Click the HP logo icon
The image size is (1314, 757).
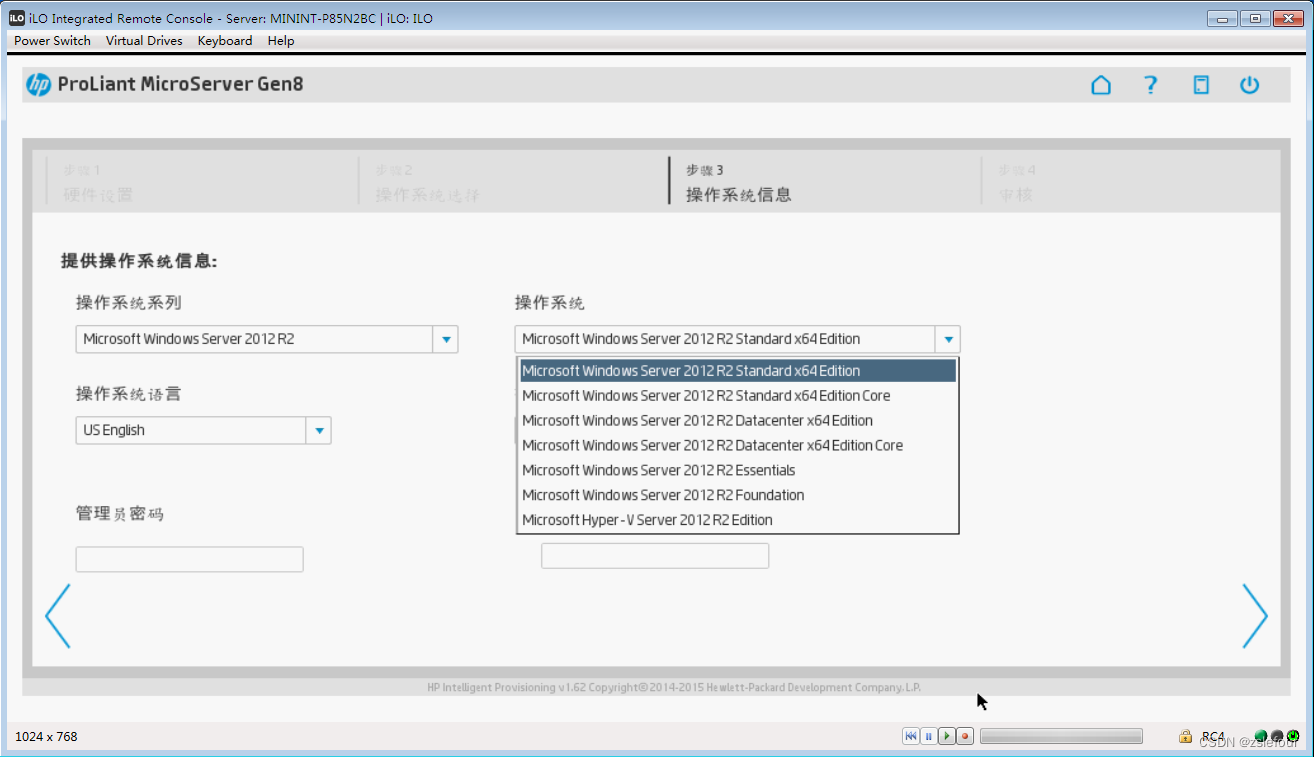pos(39,85)
